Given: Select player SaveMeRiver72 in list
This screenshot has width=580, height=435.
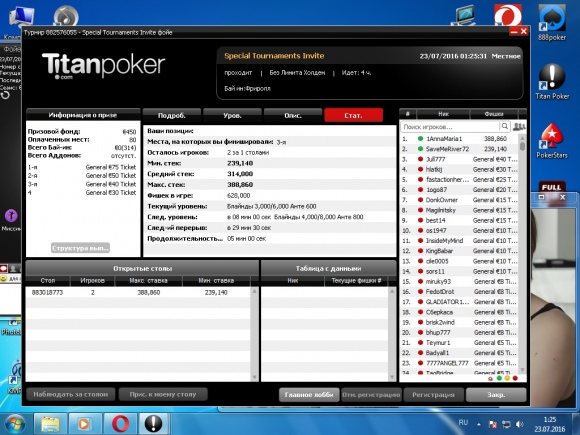Looking at the screenshot, I should (x=459, y=149).
